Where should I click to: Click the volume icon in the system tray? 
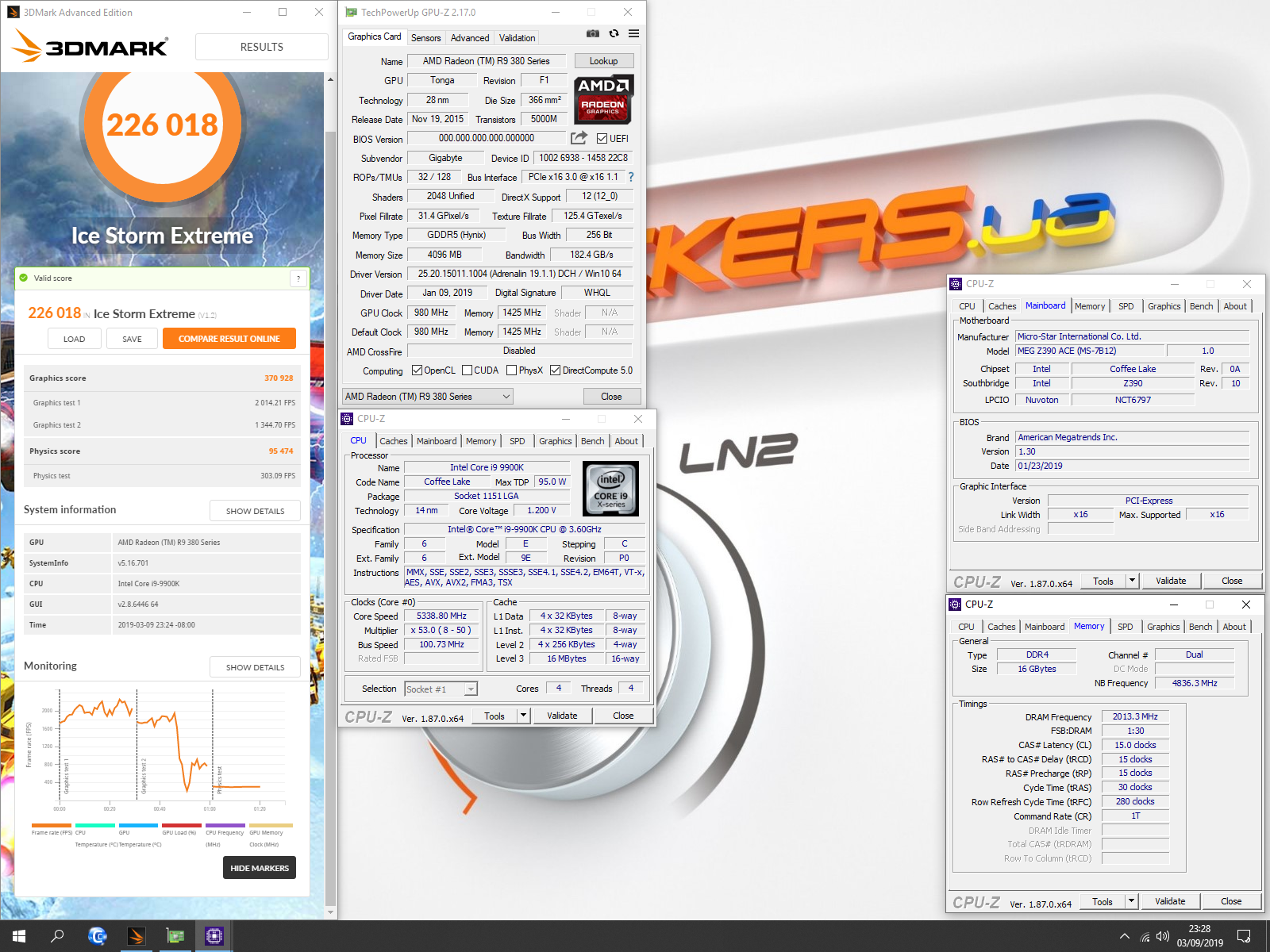[x=1163, y=937]
